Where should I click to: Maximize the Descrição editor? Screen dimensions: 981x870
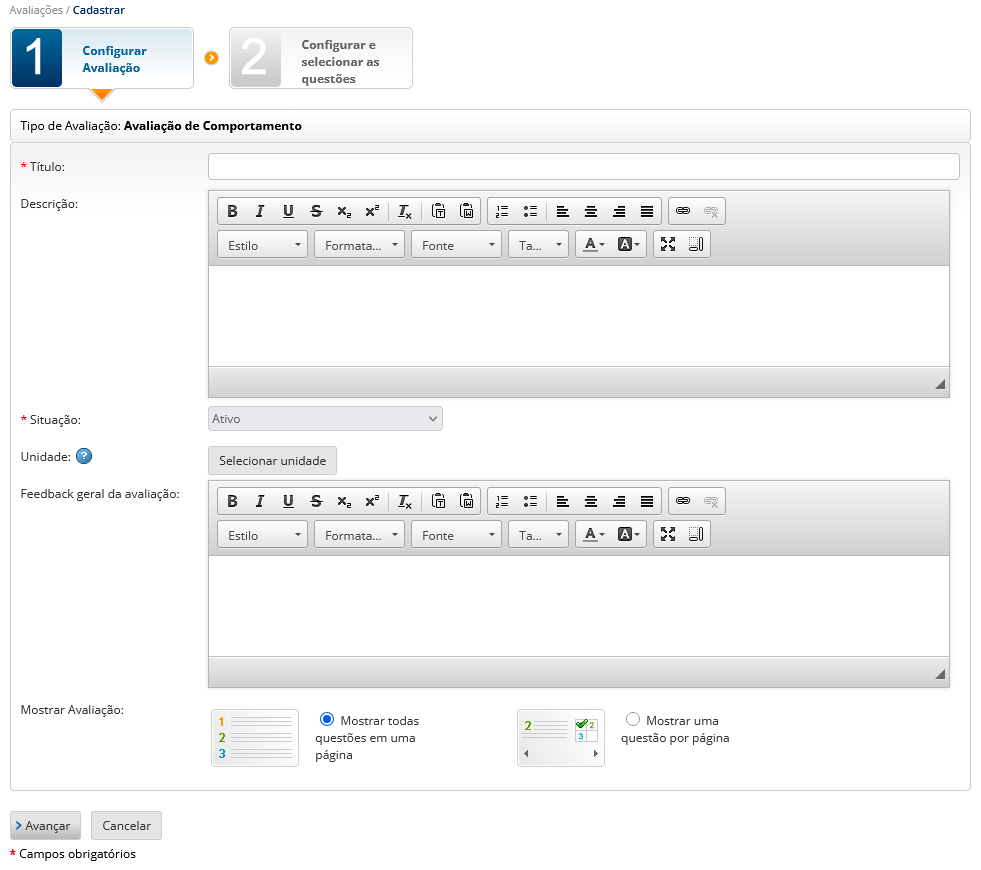(668, 245)
